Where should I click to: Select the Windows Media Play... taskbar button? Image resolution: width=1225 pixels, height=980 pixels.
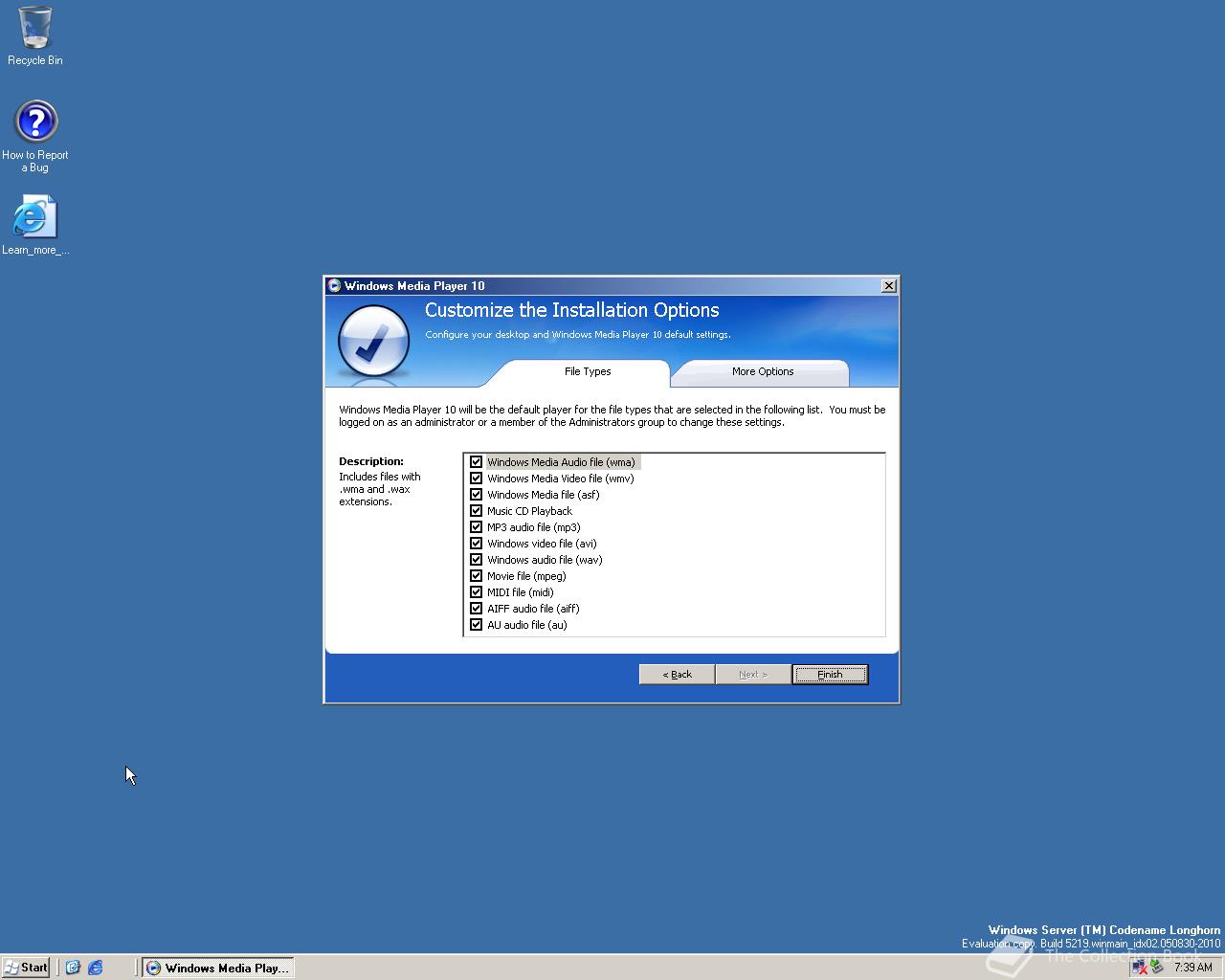point(218,968)
